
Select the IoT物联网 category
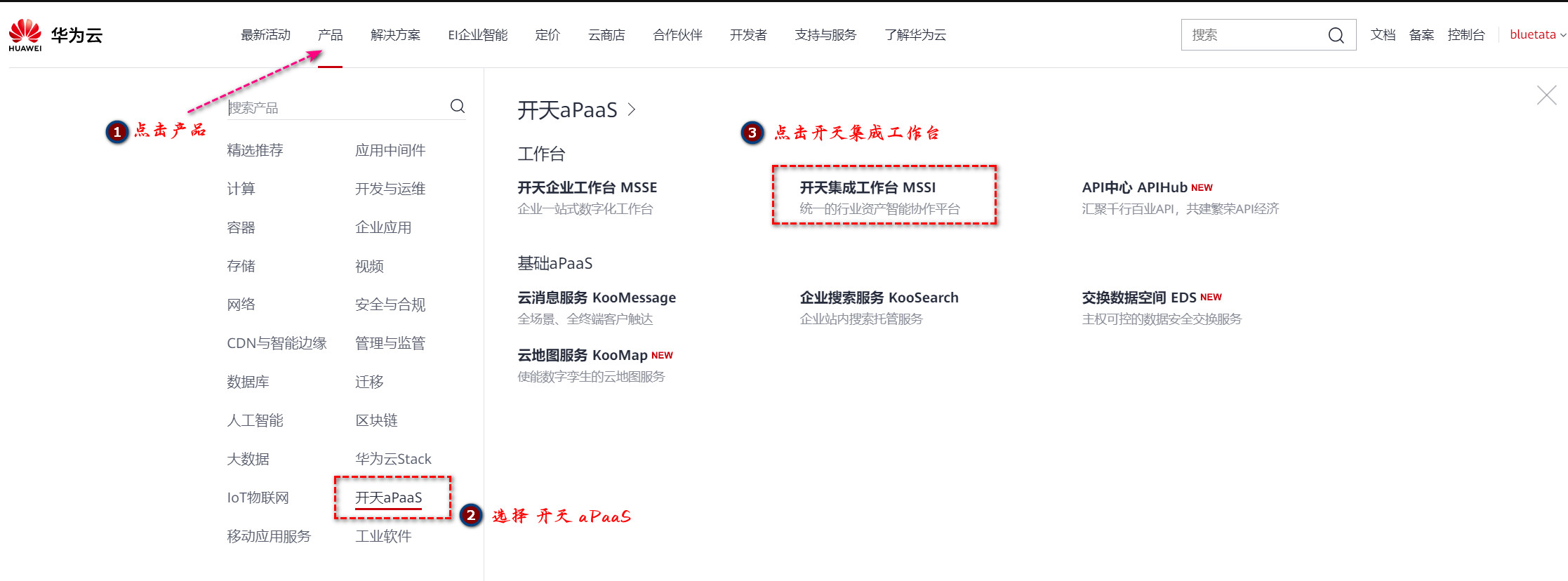tap(258, 497)
